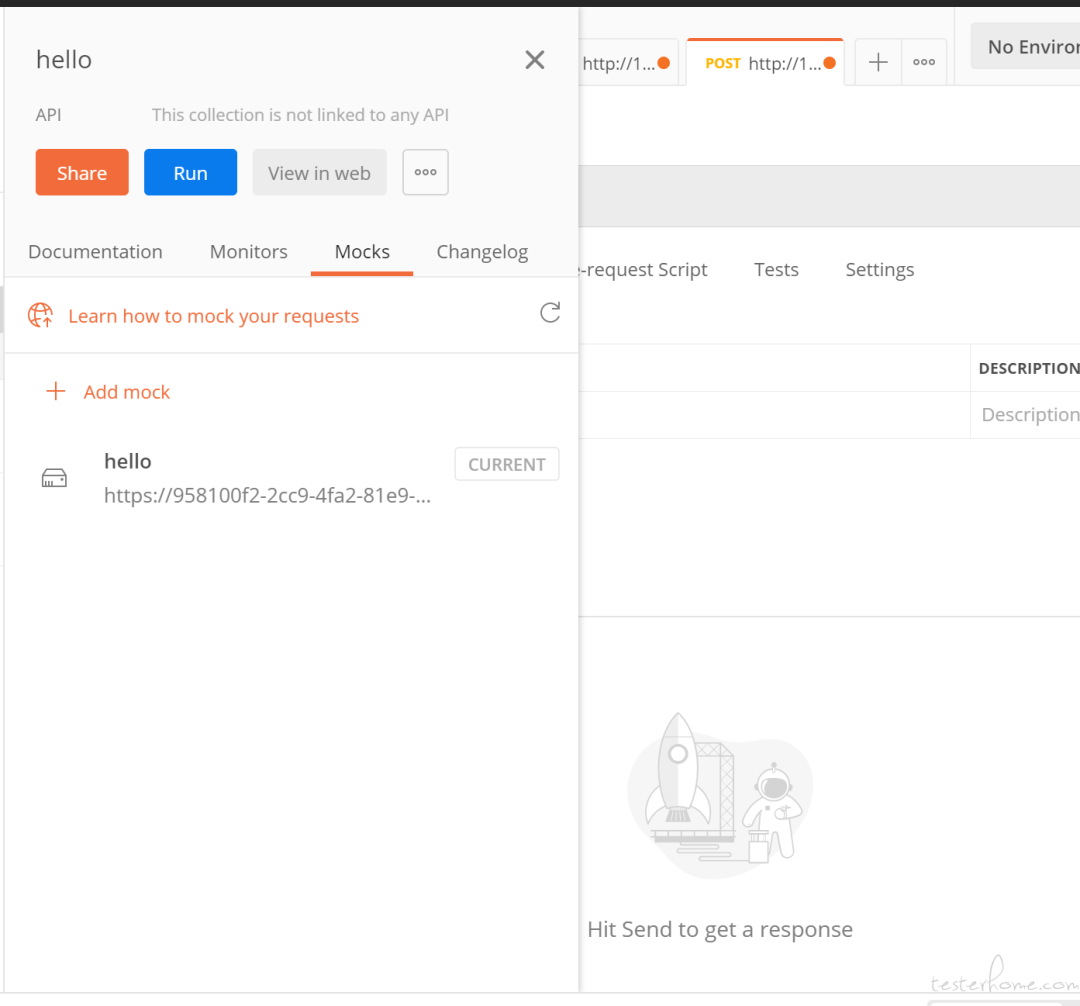The image size is (1080, 1006).
Task: Click the orange Share button
Action: 82,172
